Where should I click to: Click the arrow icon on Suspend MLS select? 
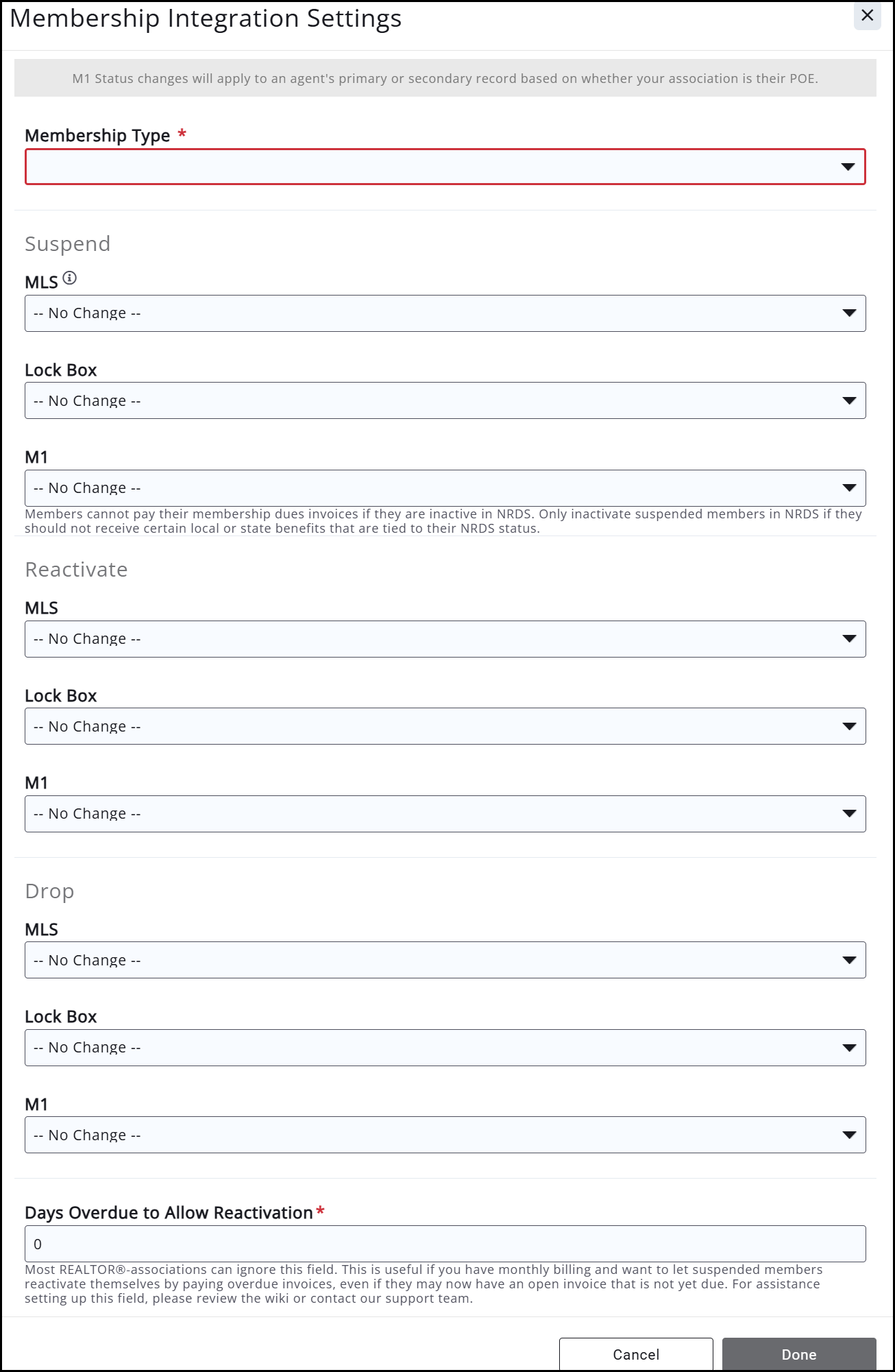849,313
